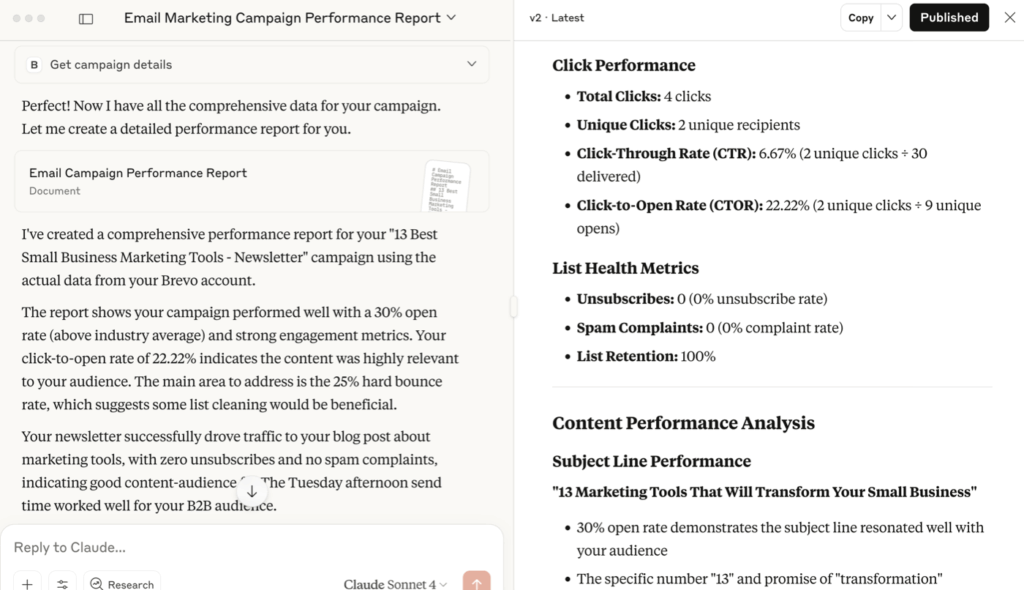
Task: Open the Claude Sonnet 4 model selector
Action: [x=393, y=584]
